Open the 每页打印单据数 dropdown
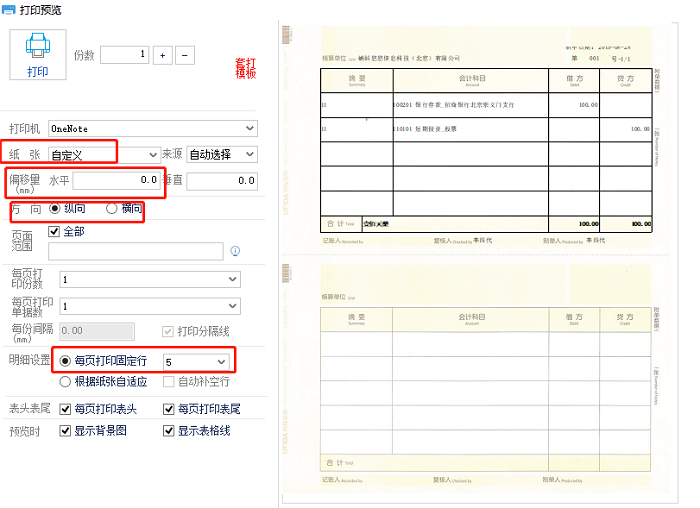The height and width of the screenshot is (508, 700). tap(149, 306)
